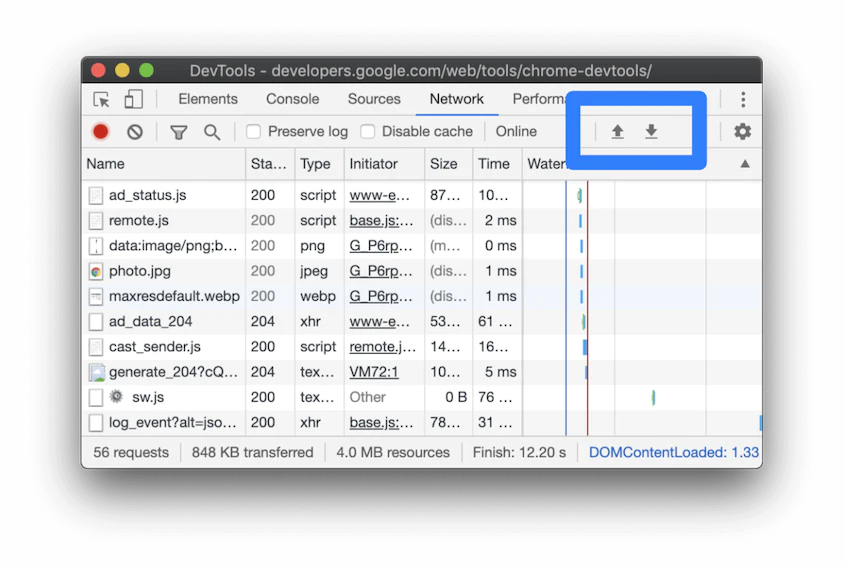845x566 pixels.
Task: Click the Export HAR download arrow icon
Action: 651,132
